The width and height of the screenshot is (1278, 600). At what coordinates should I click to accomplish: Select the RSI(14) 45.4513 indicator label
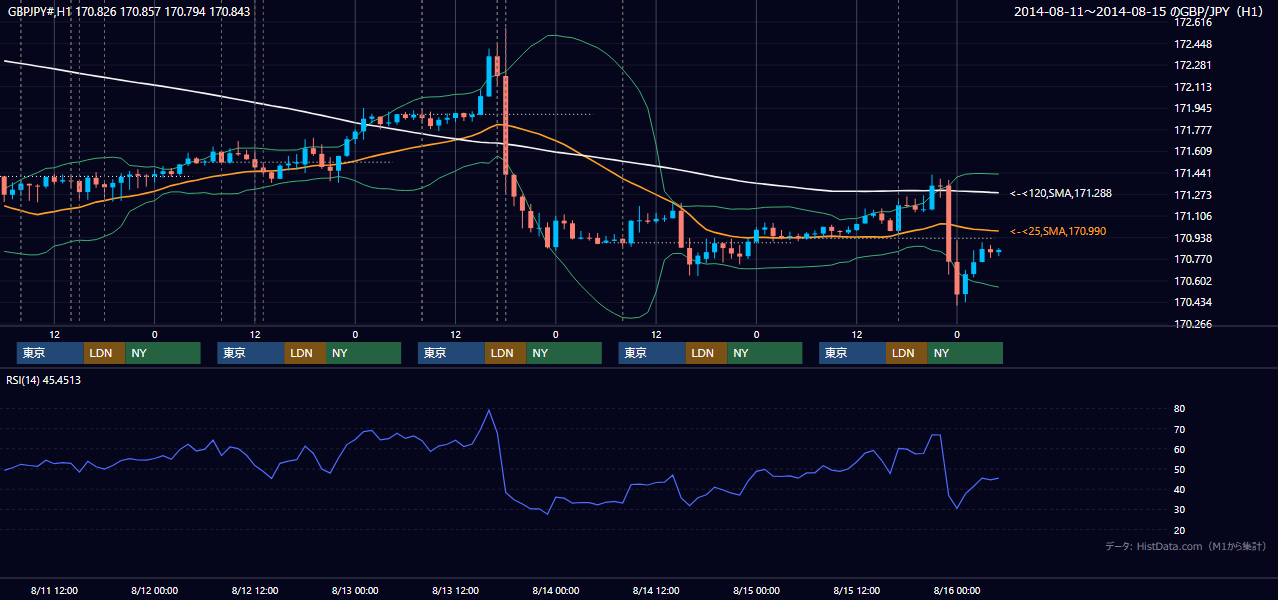[44, 380]
